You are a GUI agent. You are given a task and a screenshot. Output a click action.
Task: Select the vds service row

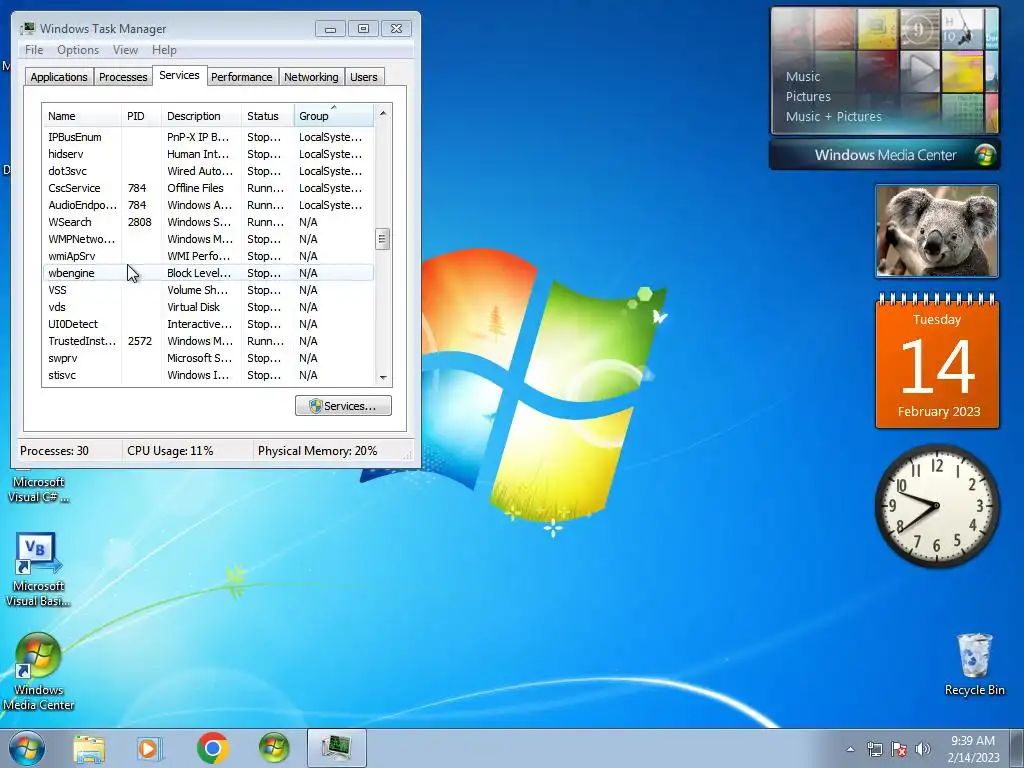[x=208, y=307]
